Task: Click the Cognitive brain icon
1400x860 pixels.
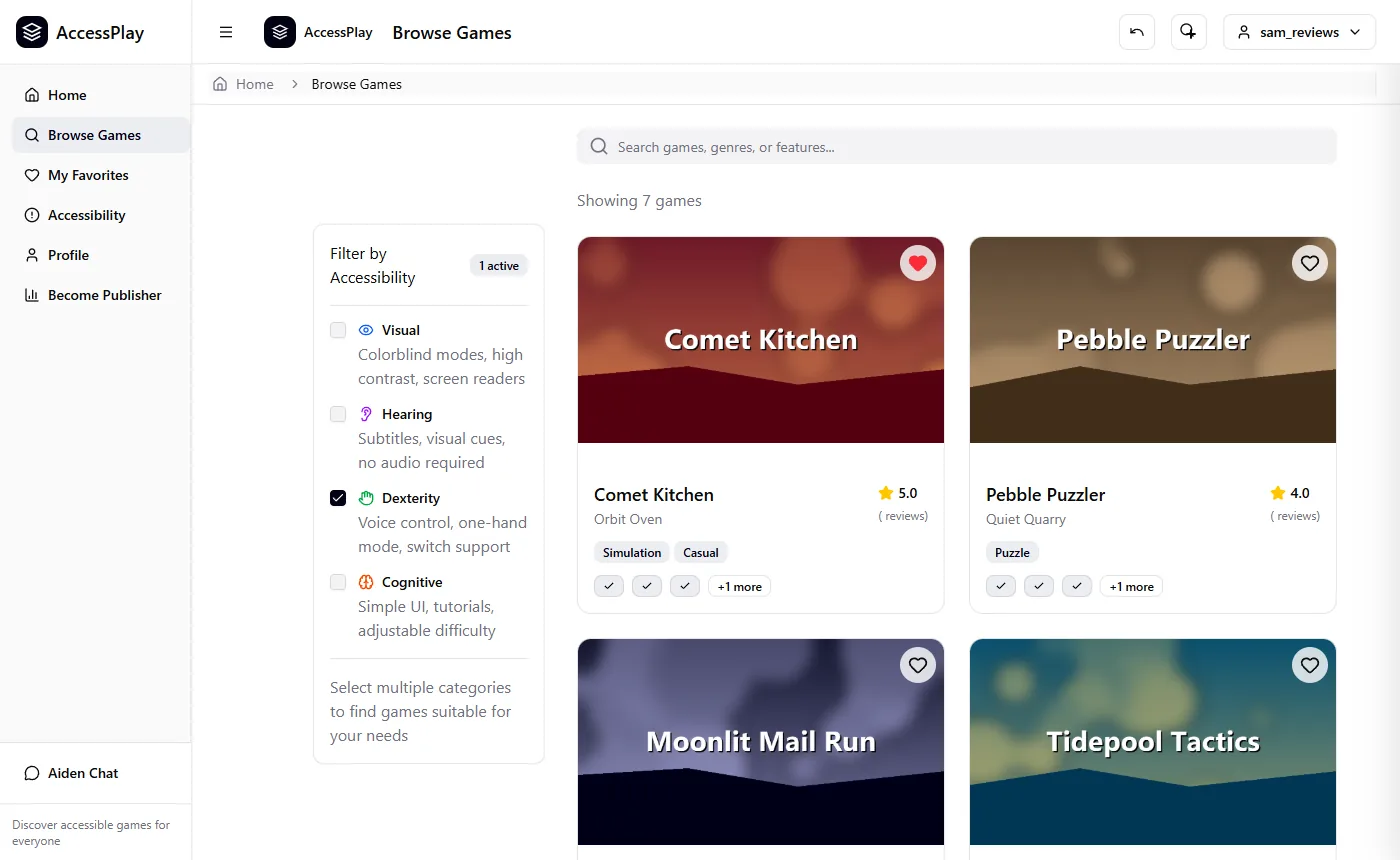Action: point(366,582)
